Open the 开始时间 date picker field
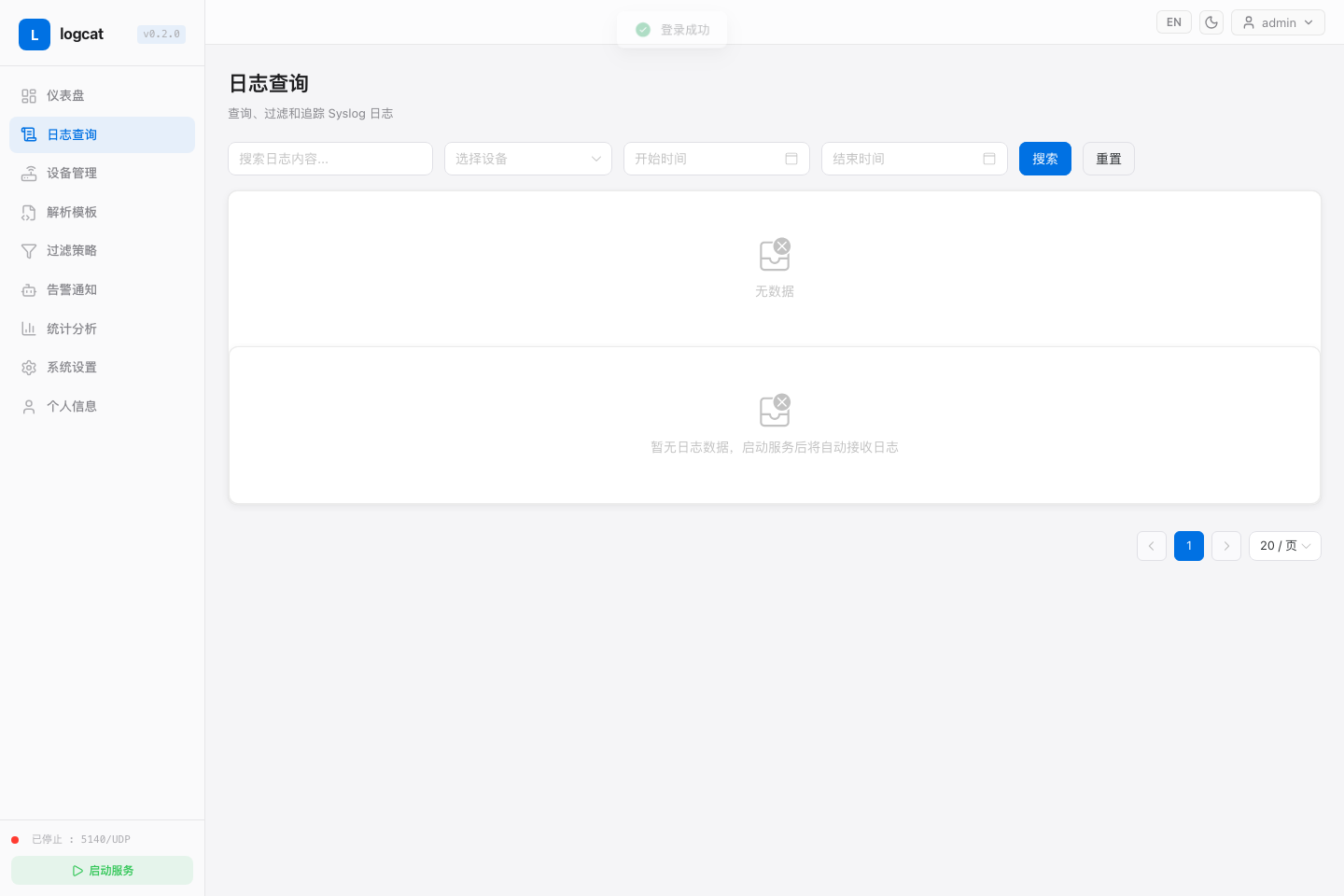The width and height of the screenshot is (1344, 896). (717, 159)
